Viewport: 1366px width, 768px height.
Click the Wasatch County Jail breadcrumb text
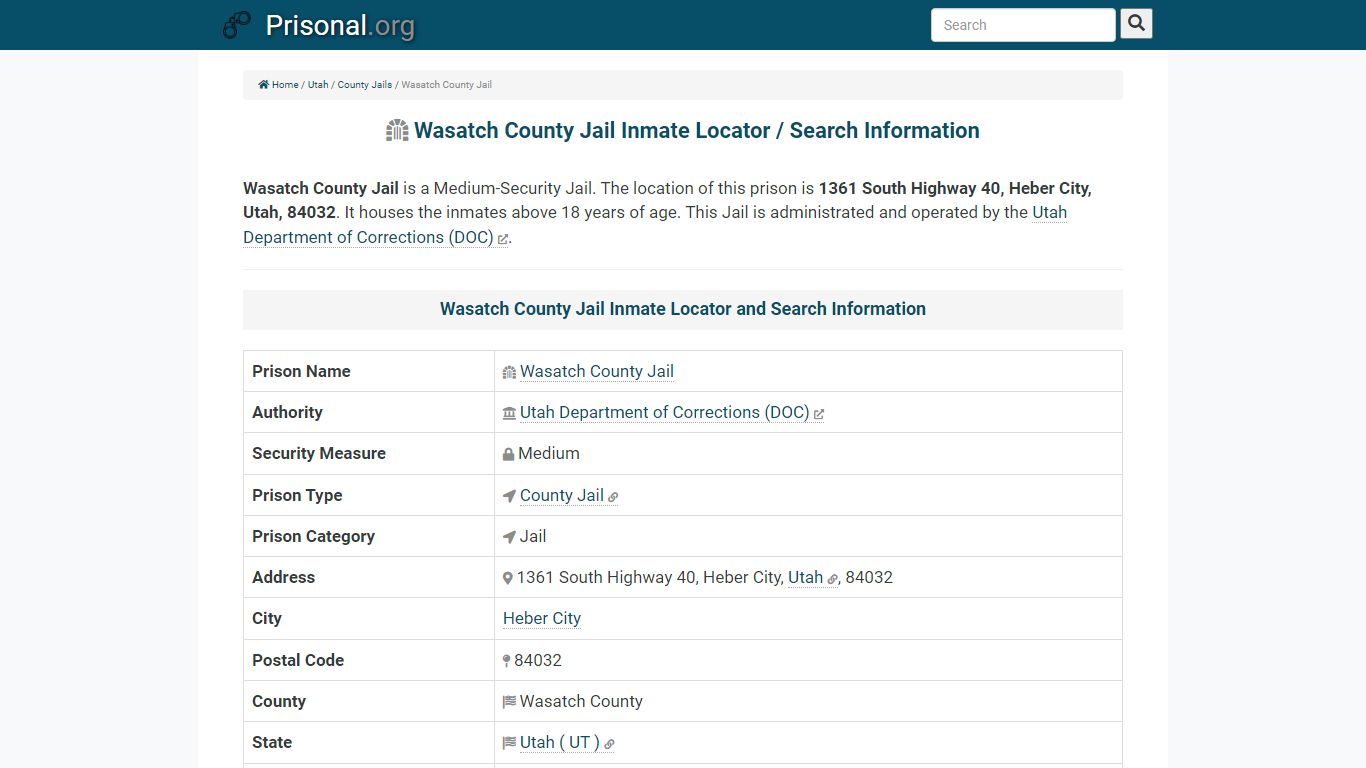pyautogui.click(x=446, y=85)
